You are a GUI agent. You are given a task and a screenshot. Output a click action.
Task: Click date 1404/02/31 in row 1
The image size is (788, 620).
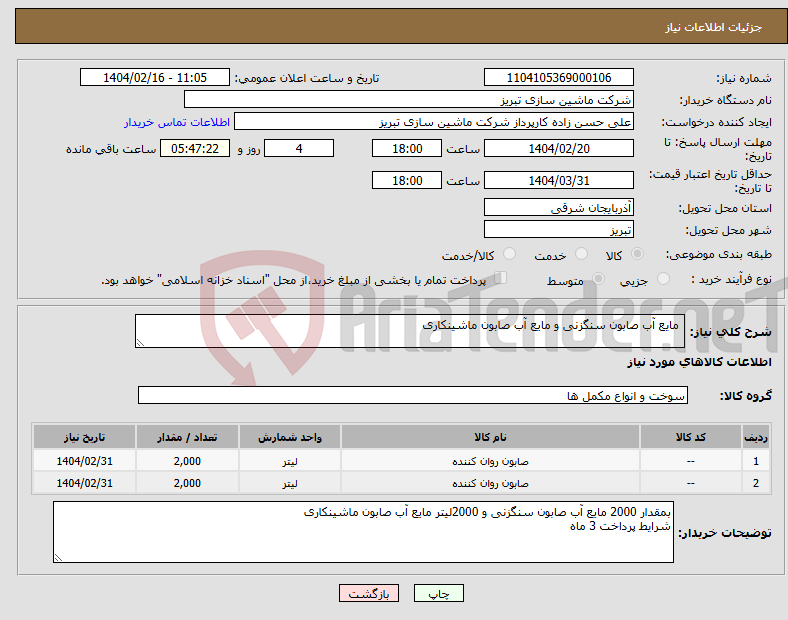coord(84,461)
